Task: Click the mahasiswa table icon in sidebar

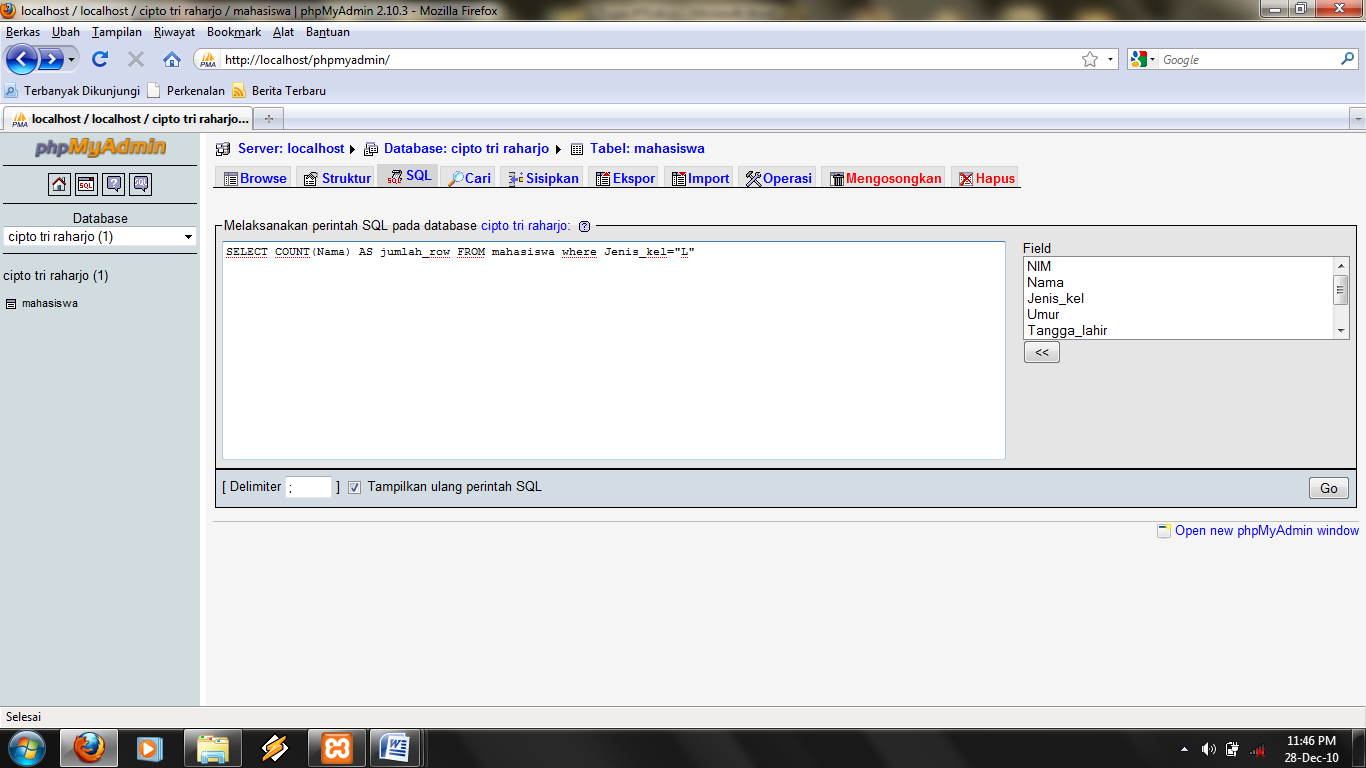Action: 11,303
